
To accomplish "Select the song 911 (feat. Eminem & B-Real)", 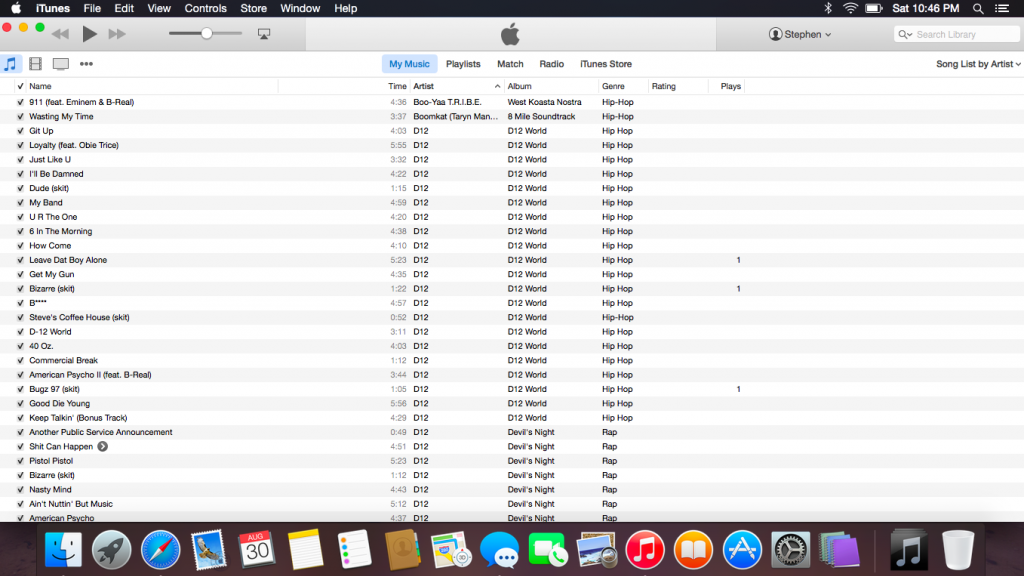I will [82, 102].
